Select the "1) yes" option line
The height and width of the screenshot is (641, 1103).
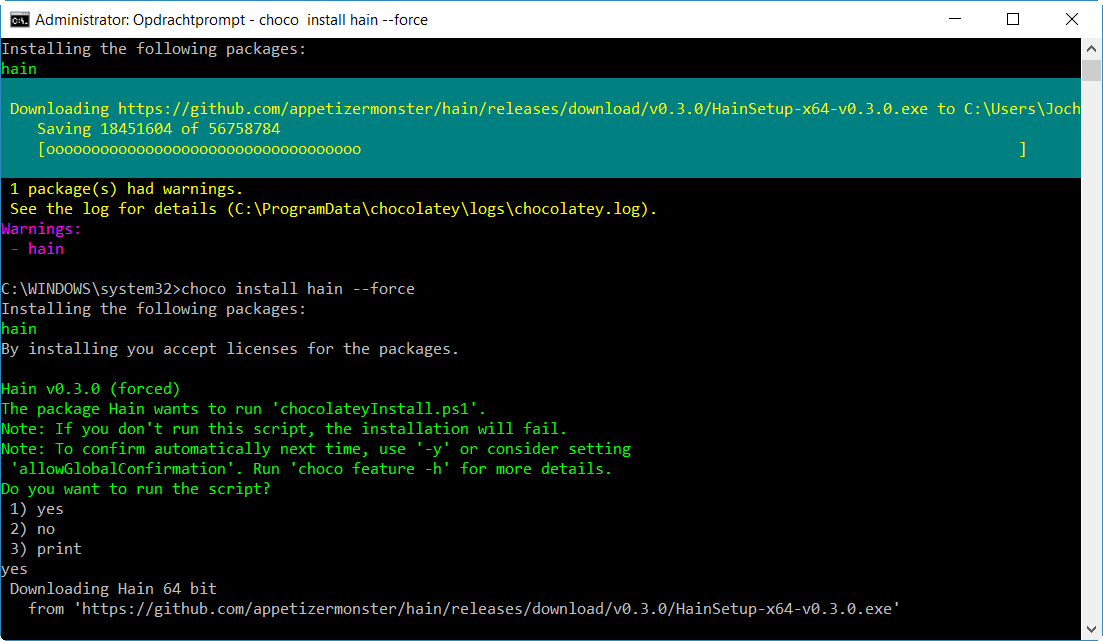point(37,509)
